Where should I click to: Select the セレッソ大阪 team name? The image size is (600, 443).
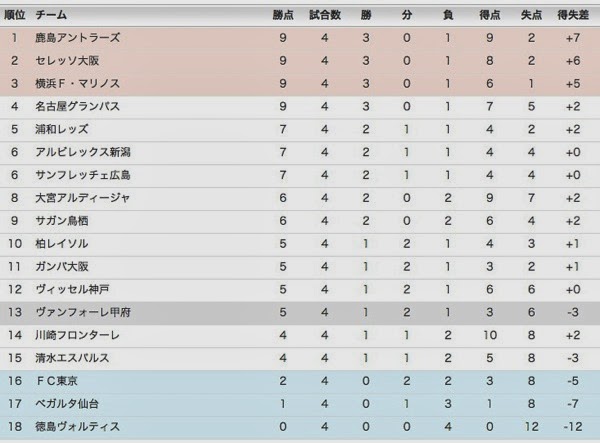(x=69, y=61)
